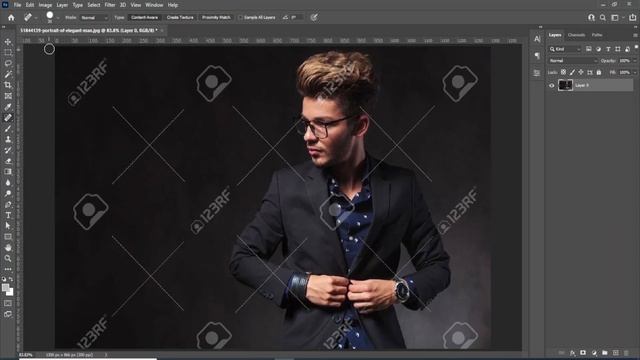Viewport: 640px width, 360px height.
Task: Open the Opacity slider dropdown
Action: (x=635, y=61)
